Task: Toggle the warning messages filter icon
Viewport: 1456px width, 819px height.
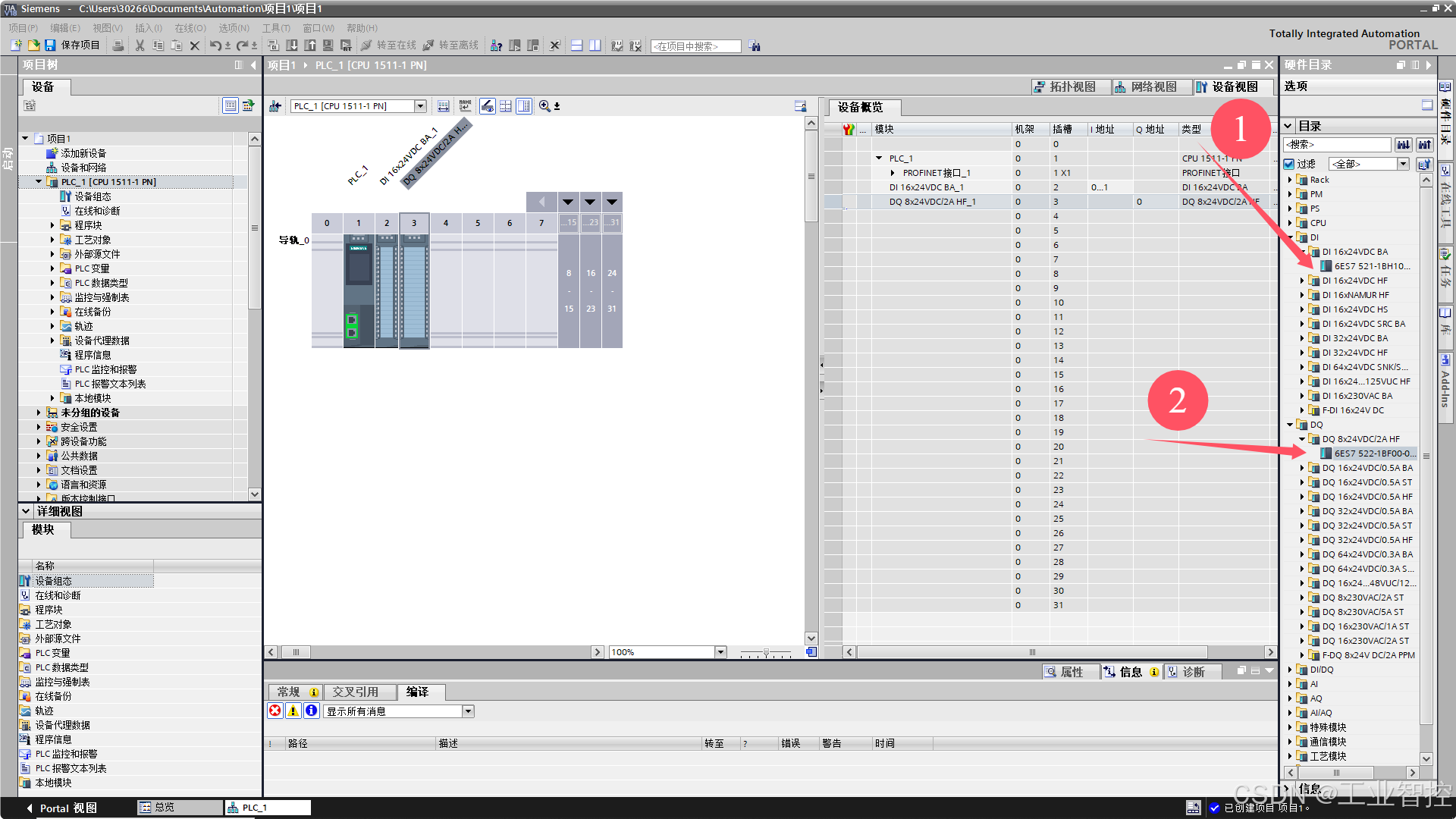Action: pos(293,711)
